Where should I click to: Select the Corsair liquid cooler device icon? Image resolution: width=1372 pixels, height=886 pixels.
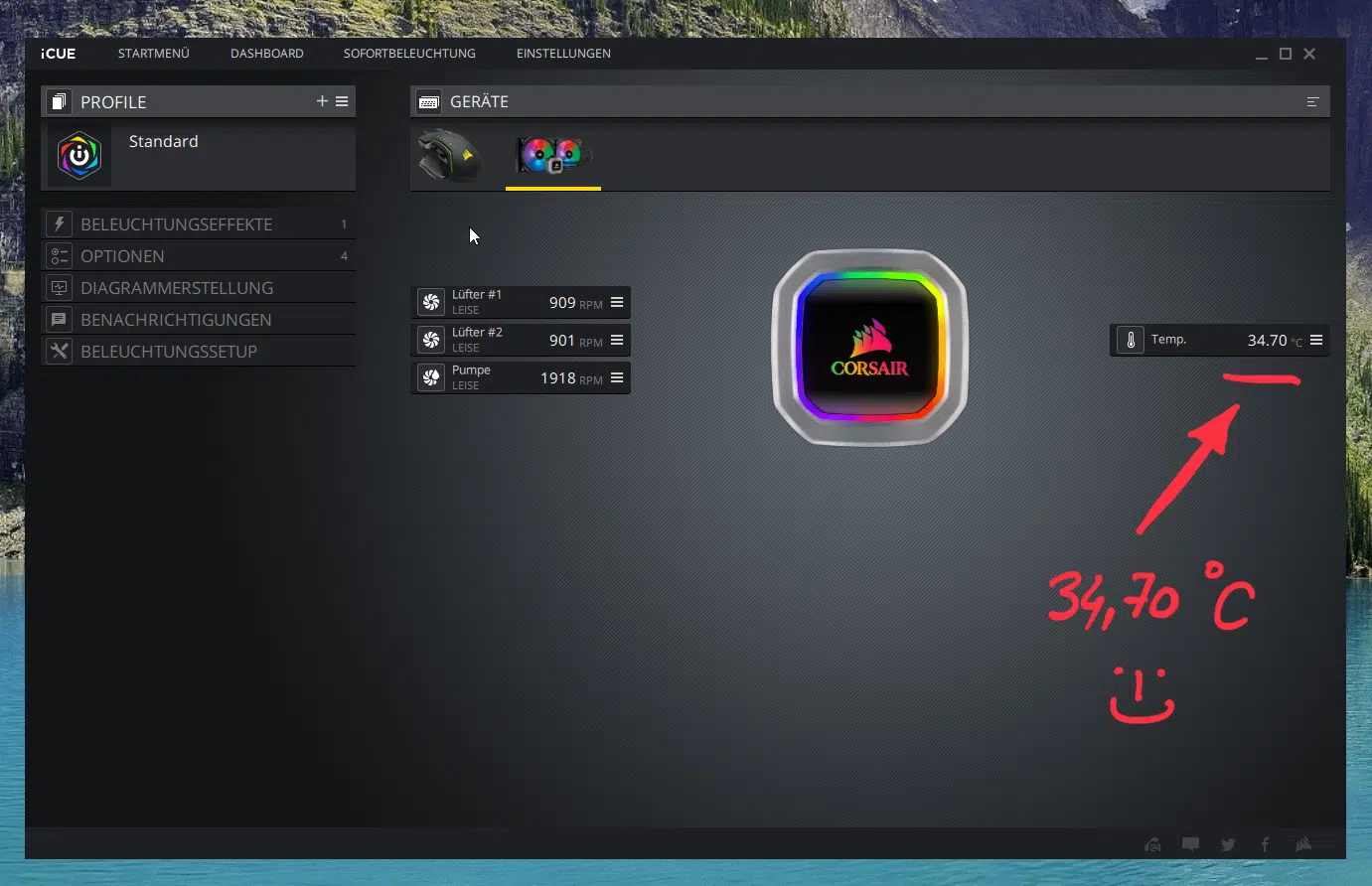[x=553, y=156]
